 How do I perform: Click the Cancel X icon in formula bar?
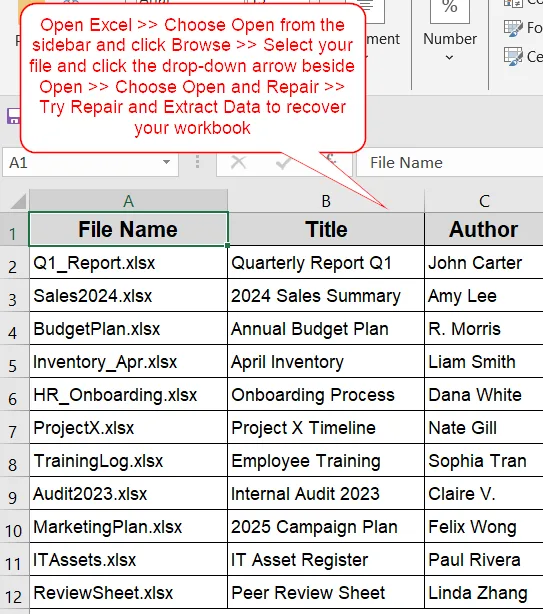click(x=238, y=162)
